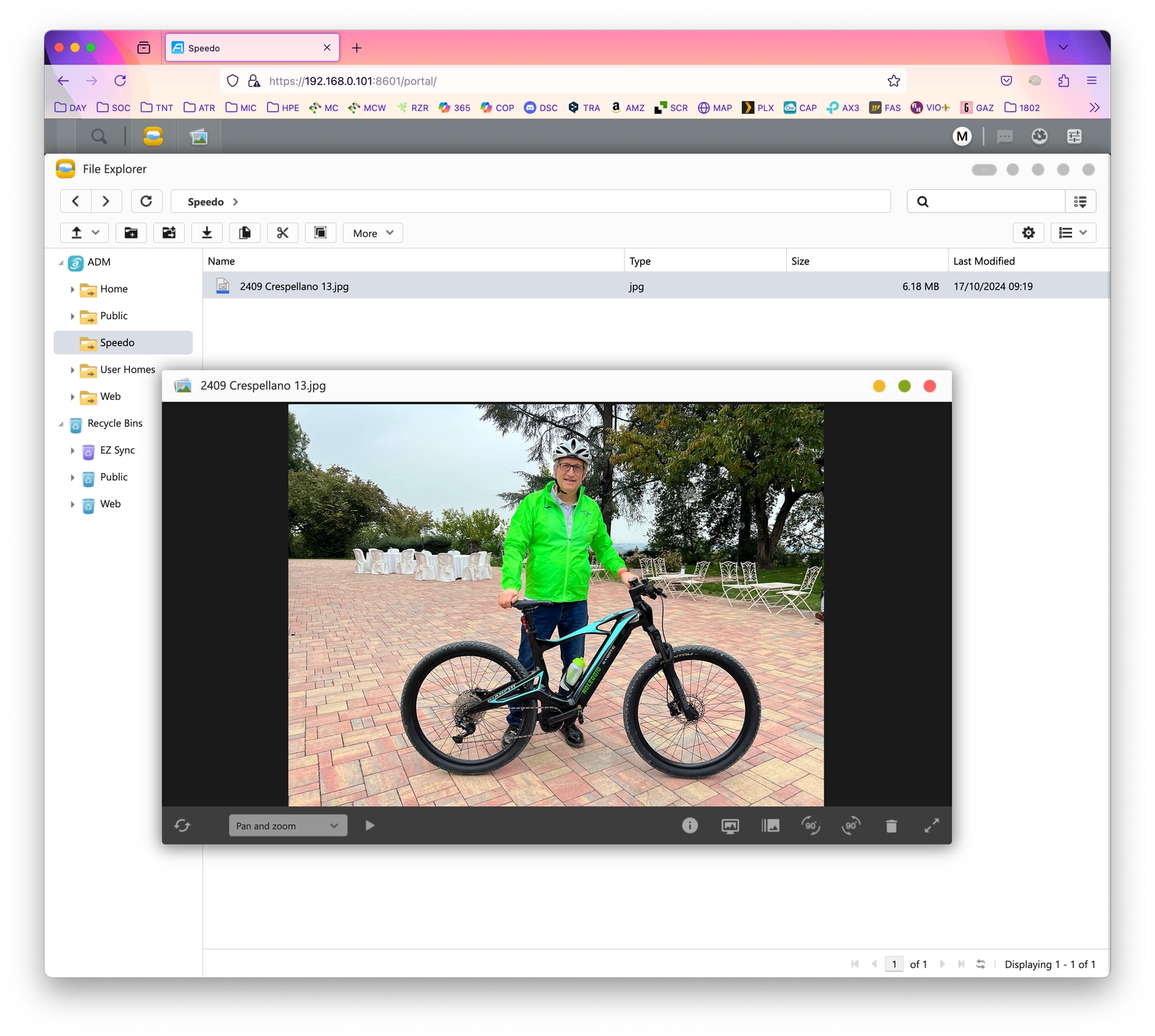Sort files by Last Modified column
The image size is (1155, 1036).
pos(1029,261)
